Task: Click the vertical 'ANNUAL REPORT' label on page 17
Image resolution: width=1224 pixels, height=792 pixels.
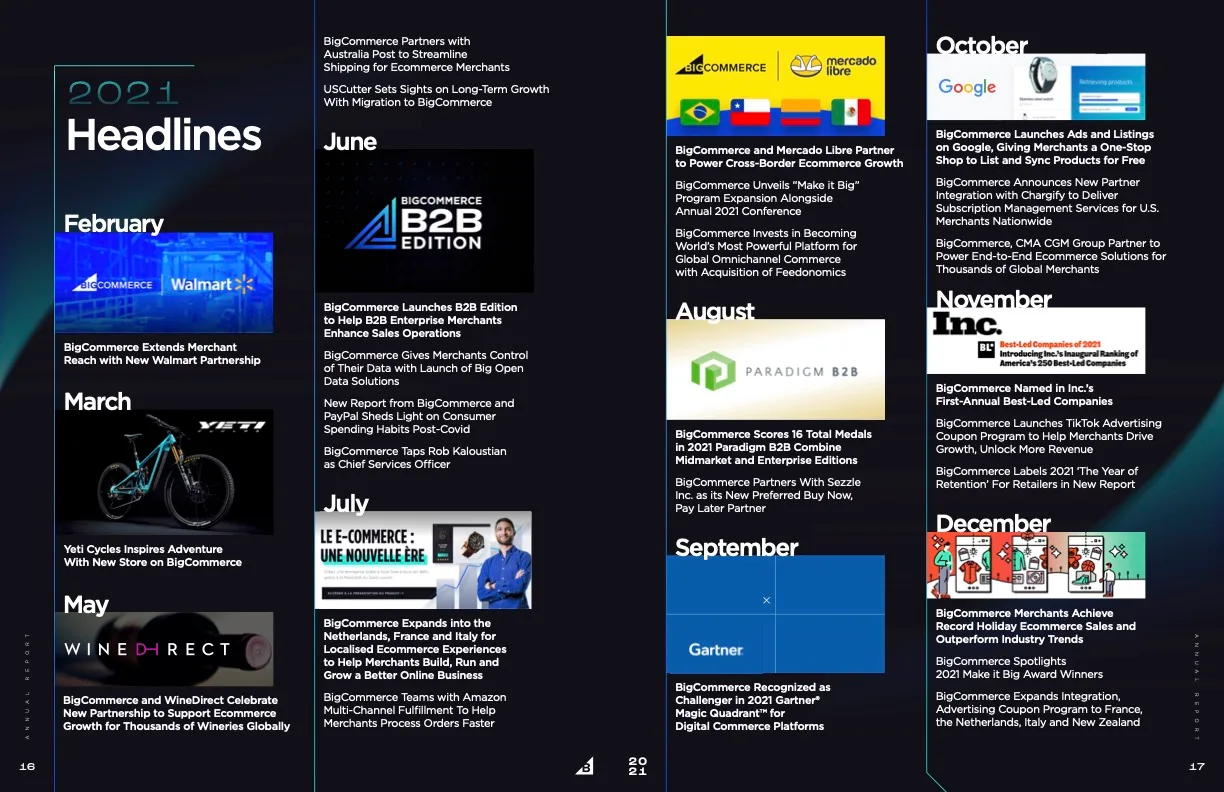Action: point(1197,686)
